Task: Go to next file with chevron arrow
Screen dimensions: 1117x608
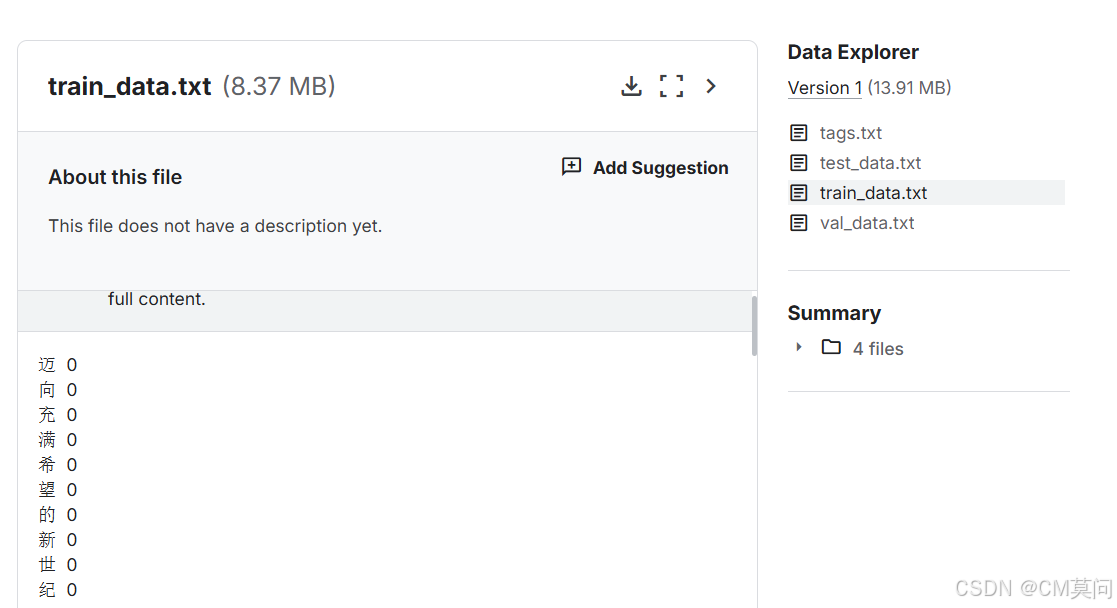Action: tap(711, 86)
